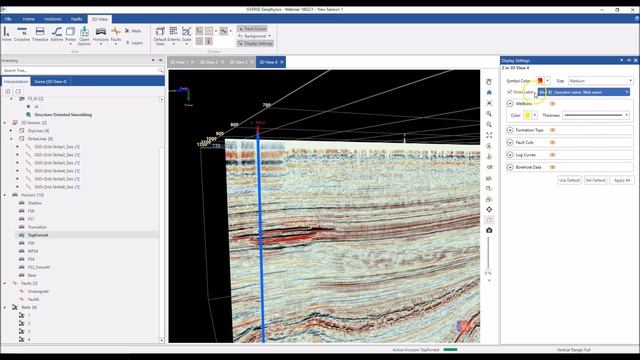Add an Arbline from the ribbon
The height and width of the screenshot is (360, 640).
click(57, 34)
